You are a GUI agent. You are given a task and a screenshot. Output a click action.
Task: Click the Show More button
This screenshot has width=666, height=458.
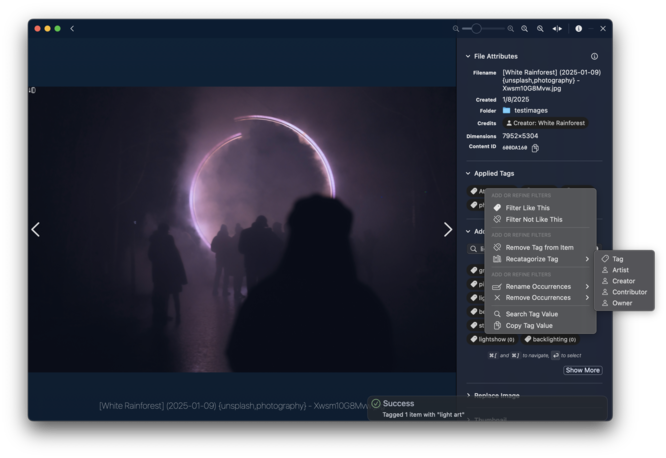pyautogui.click(x=583, y=370)
